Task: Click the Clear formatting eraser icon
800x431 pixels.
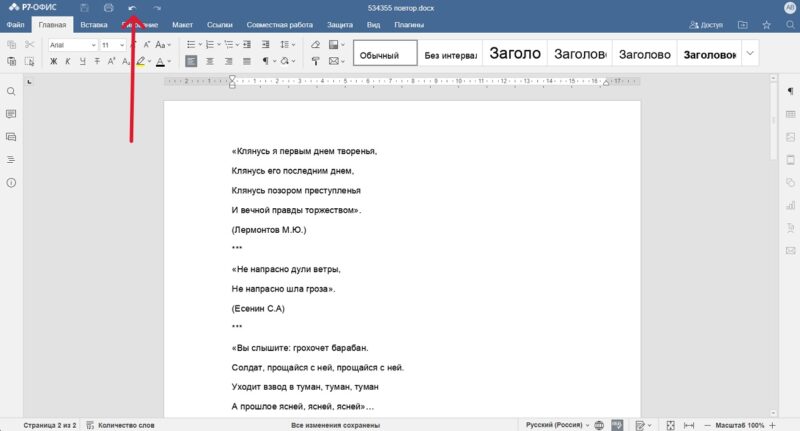Action: [x=316, y=45]
